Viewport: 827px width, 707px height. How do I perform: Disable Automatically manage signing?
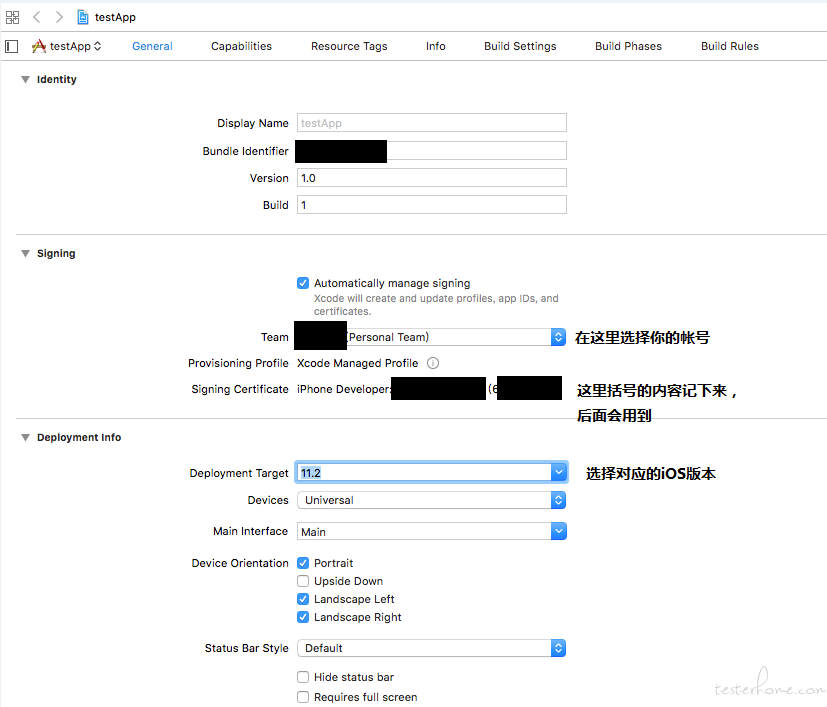pyautogui.click(x=303, y=283)
